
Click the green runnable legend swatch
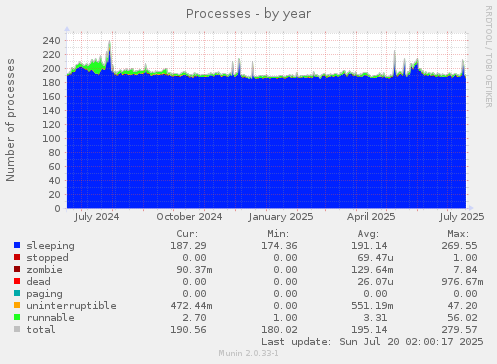pyautogui.click(x=17, y=317)
